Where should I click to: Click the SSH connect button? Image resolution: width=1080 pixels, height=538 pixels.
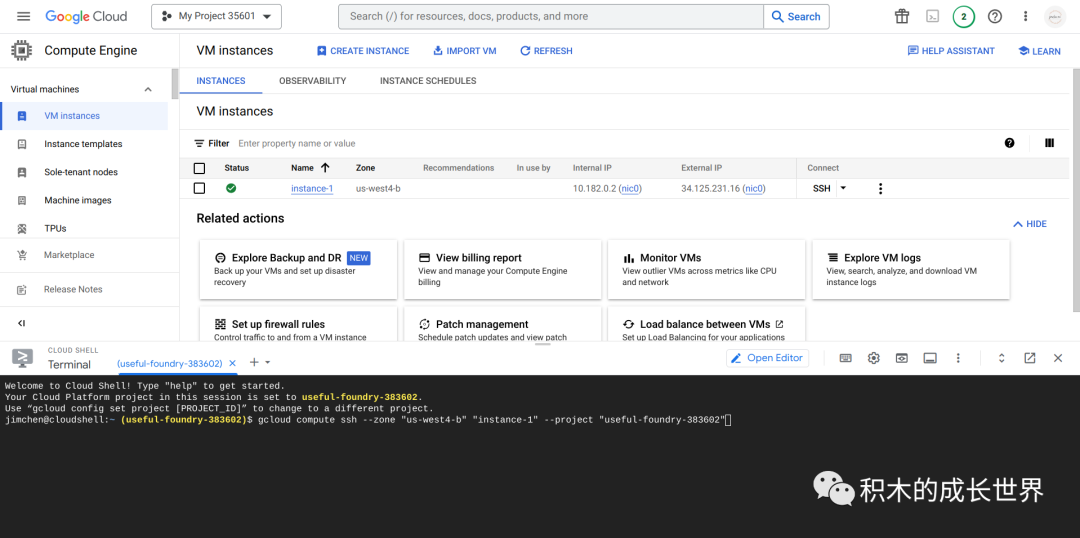point(822,188)
